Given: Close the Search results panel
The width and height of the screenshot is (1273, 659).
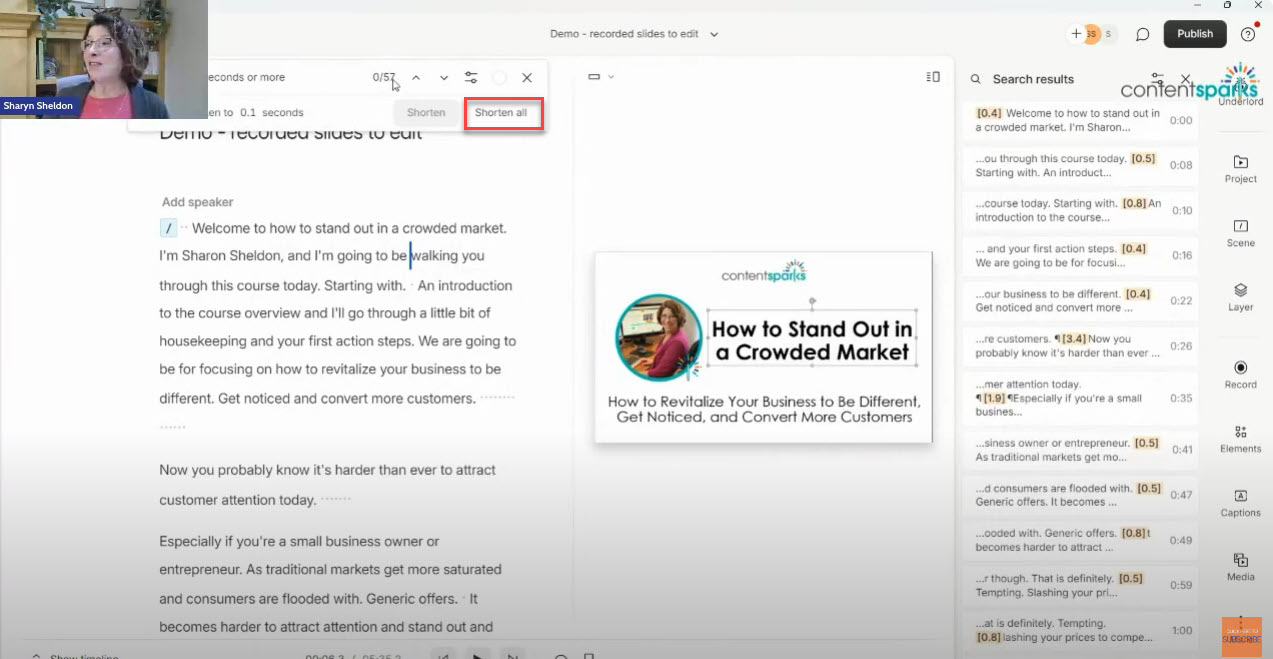Looking at the screenshot, I should click(1186, 78).
